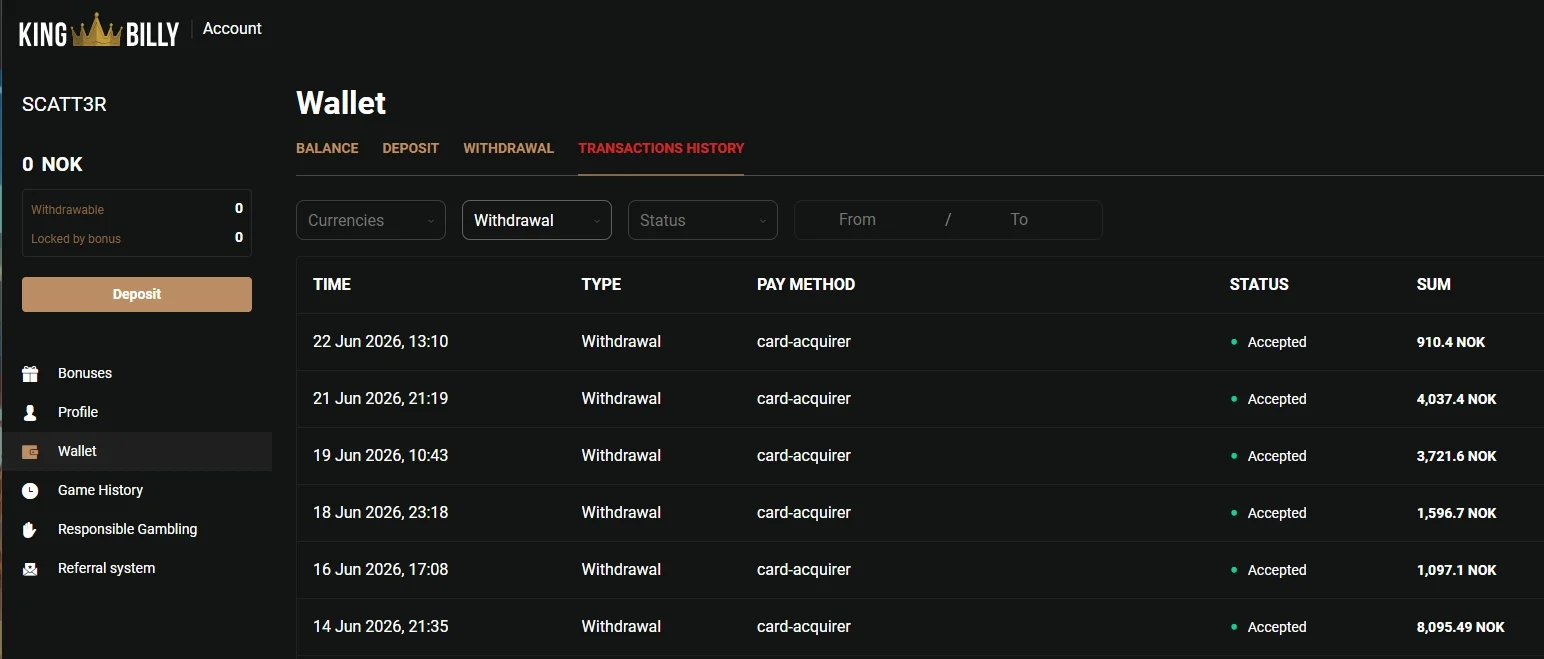Click Withdrawal type in the 16 Jun row
The width and height of the screenshot is (1544, 659).
tap(621, 570)
